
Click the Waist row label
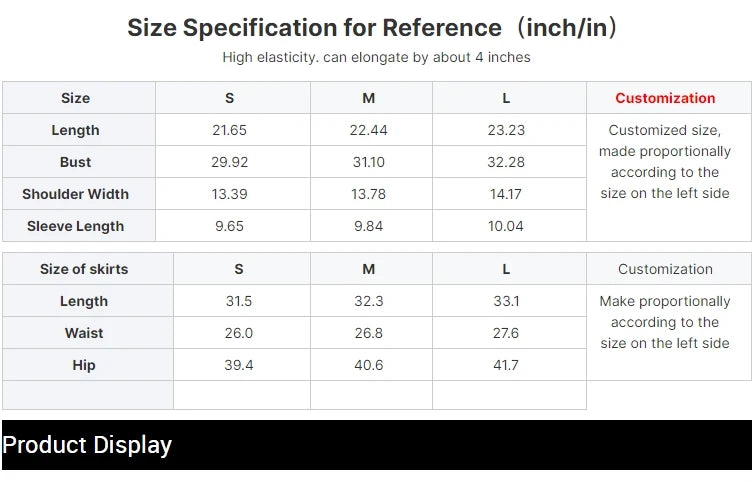pyautogui.click(x=84, y=333)
